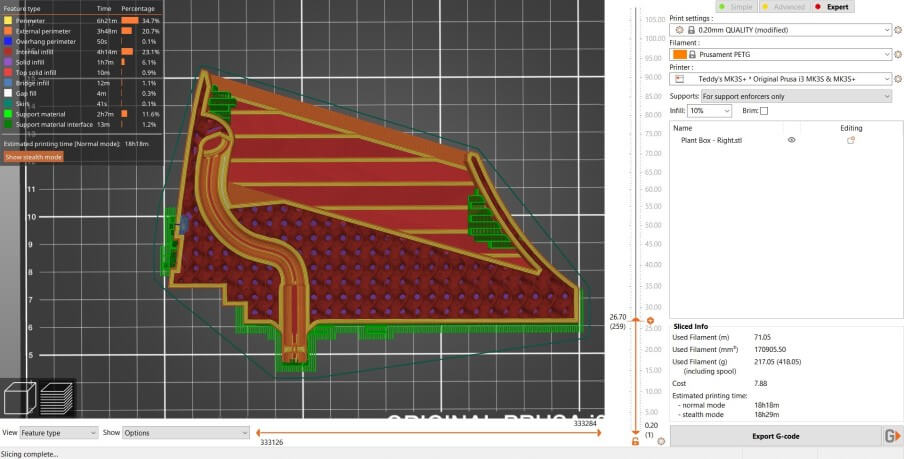The width and height of the screenshot is (904, 459).
Task: Click the Export G-code button
Action: [x=775, y=436]
